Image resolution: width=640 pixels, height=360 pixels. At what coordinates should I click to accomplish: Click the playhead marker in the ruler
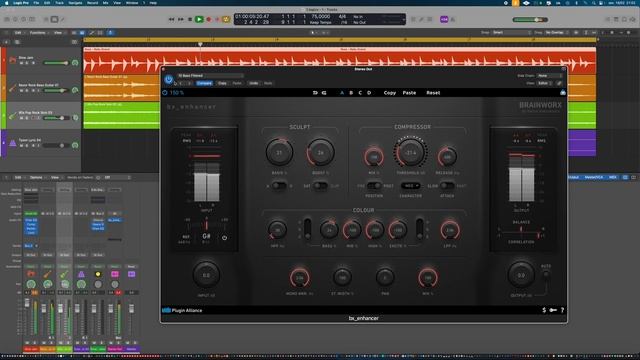(x=200, y=44)
